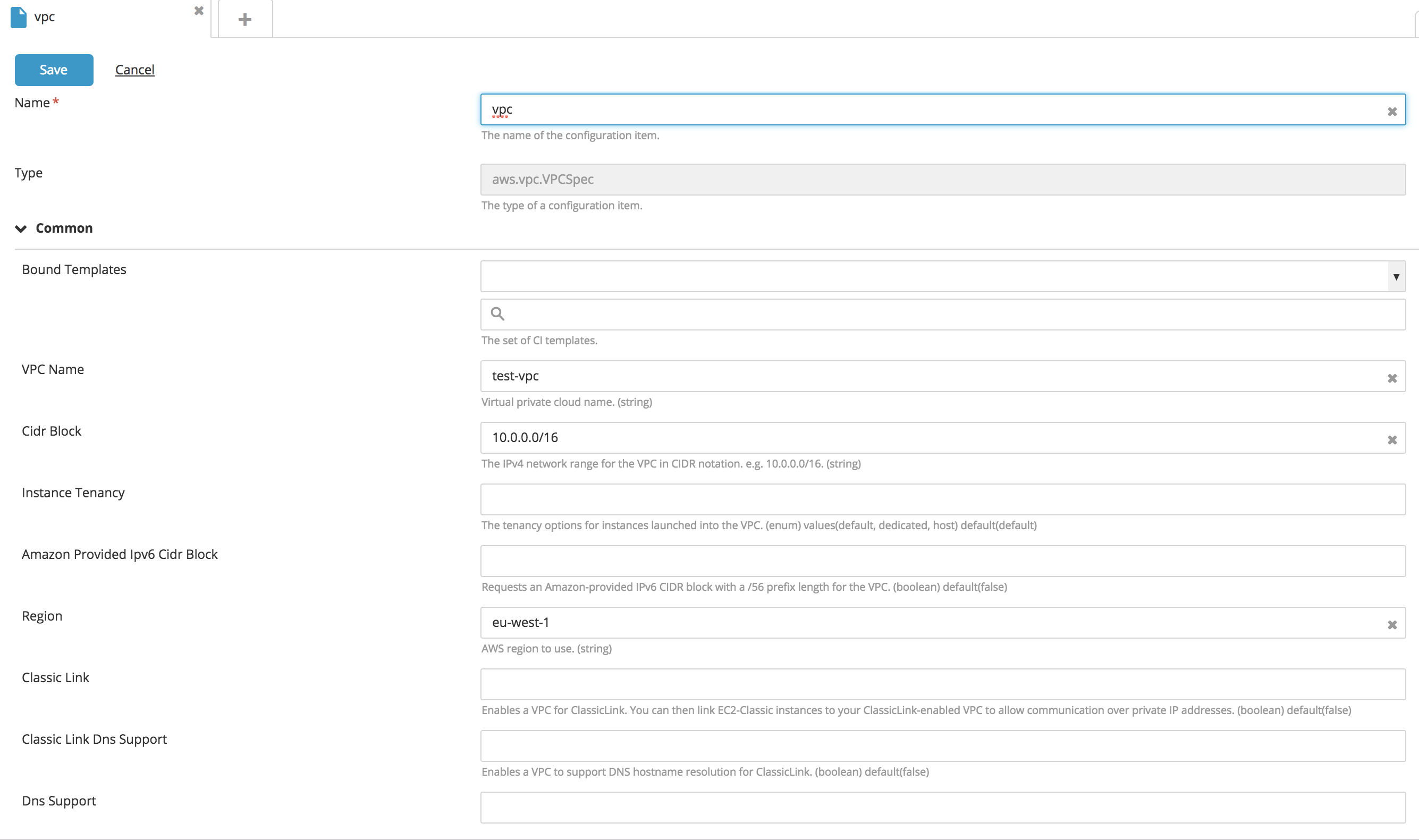Image resolution: width=1419 pixels, height=840 pixels.
Task: Click the Common section heading
Action: coord(64,228)
